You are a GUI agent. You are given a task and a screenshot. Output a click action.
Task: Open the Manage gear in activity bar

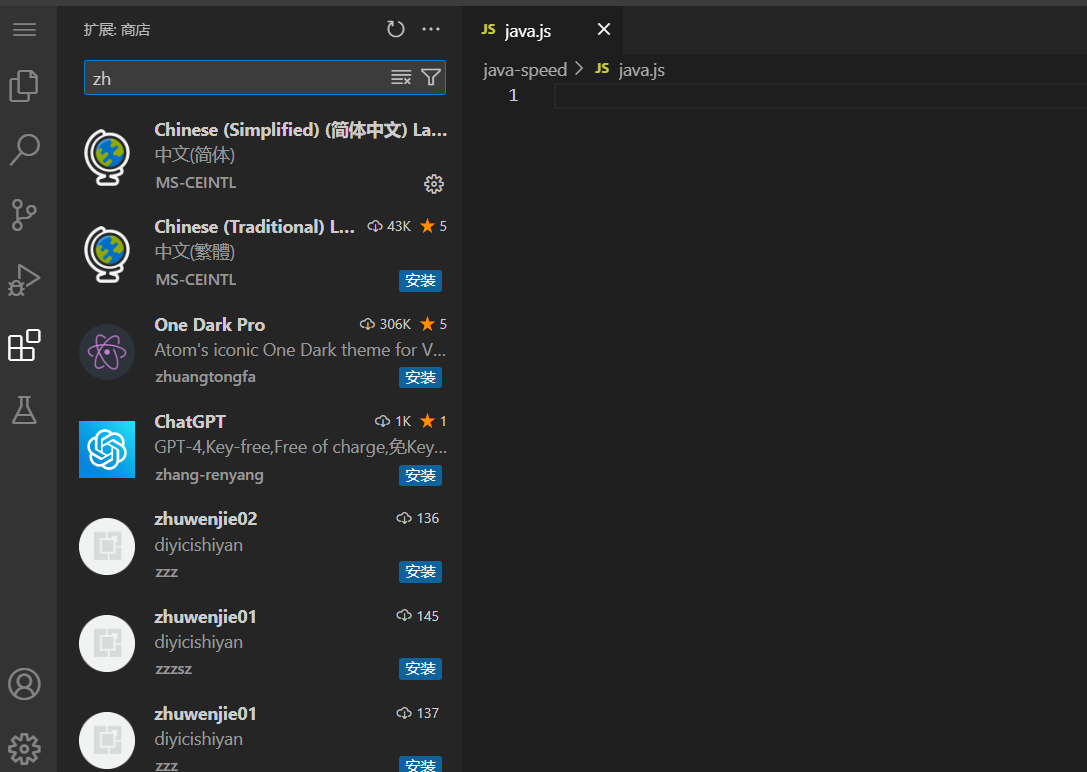click(24, 749)
